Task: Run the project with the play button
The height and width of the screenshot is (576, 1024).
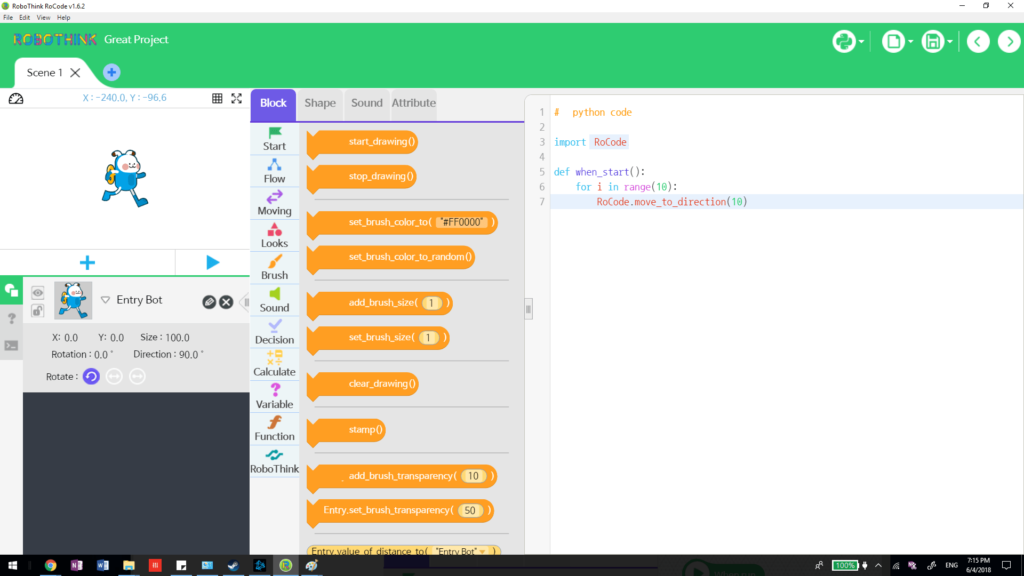Action: (x=211, y=261)
